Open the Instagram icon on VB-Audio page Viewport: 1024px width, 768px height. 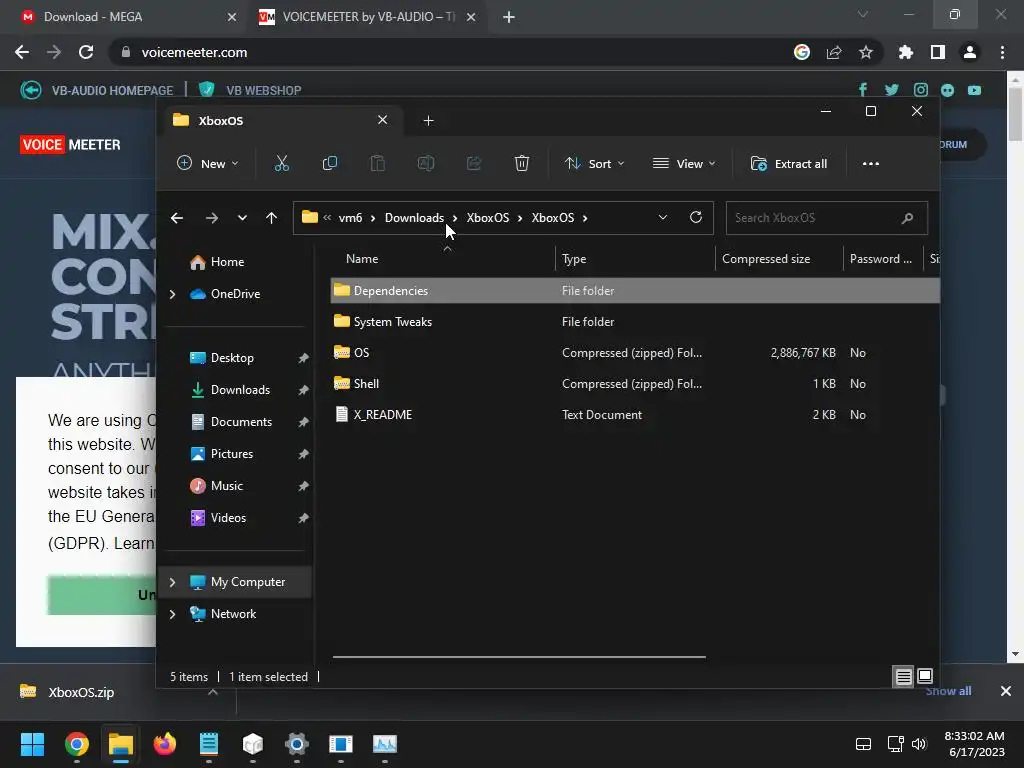point(921,89)
